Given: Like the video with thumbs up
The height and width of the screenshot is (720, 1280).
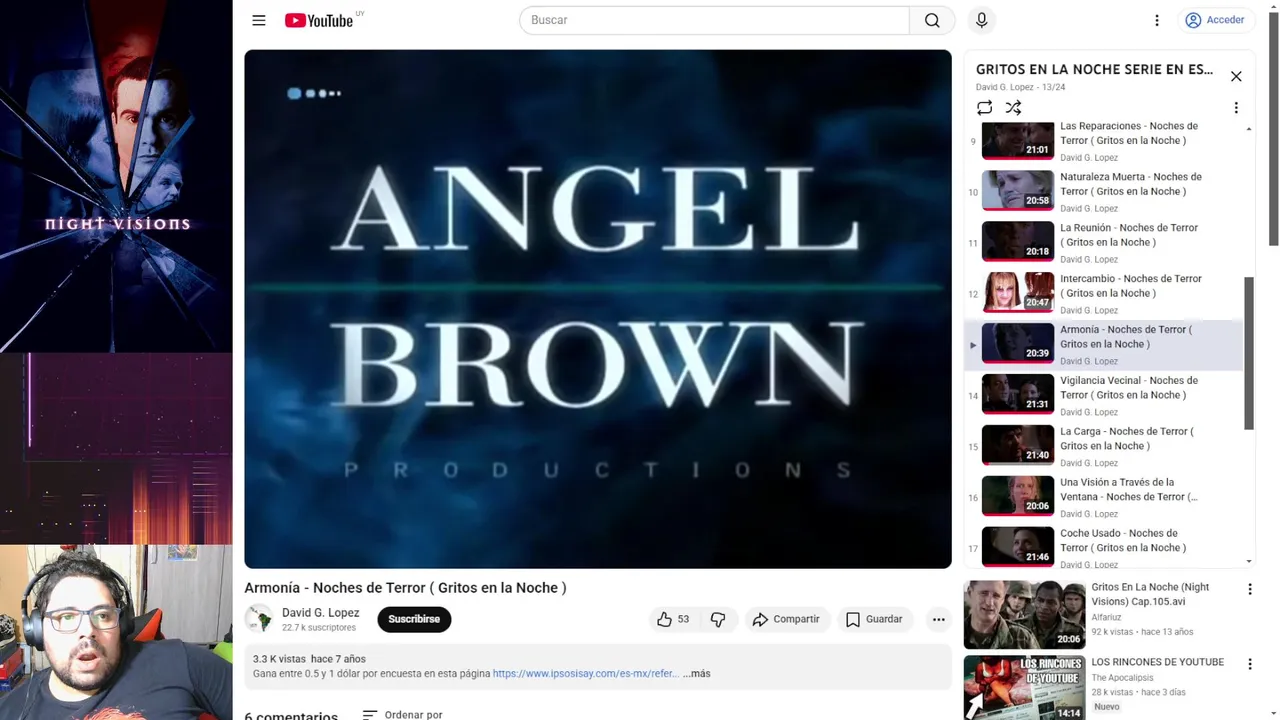Looking at the screenshot, I should point(673,619).
